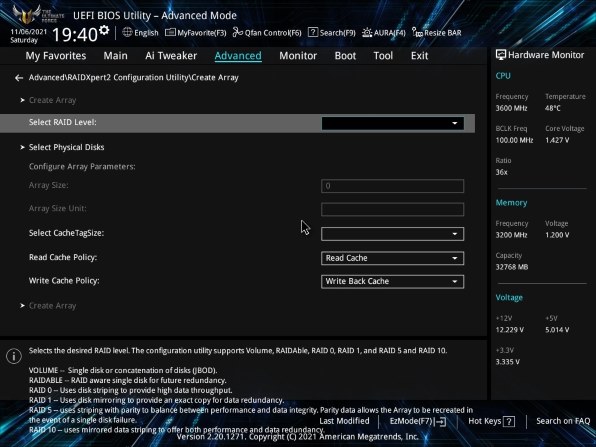Image resolution: width=596 pixels, height=447 pixels.
Task: Go to the Monitor tab
Action: tap(298, 56)
